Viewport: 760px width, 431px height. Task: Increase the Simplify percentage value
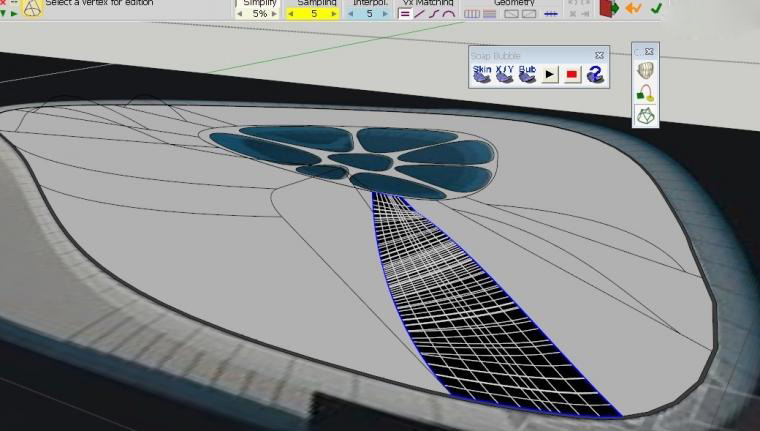(x=277, y=14)
